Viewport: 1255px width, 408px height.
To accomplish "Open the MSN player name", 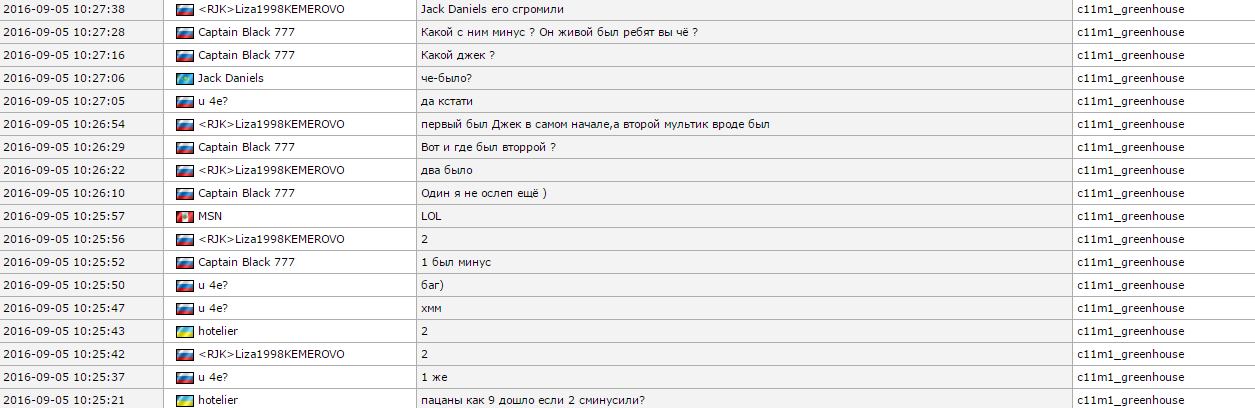I will 209,216.
